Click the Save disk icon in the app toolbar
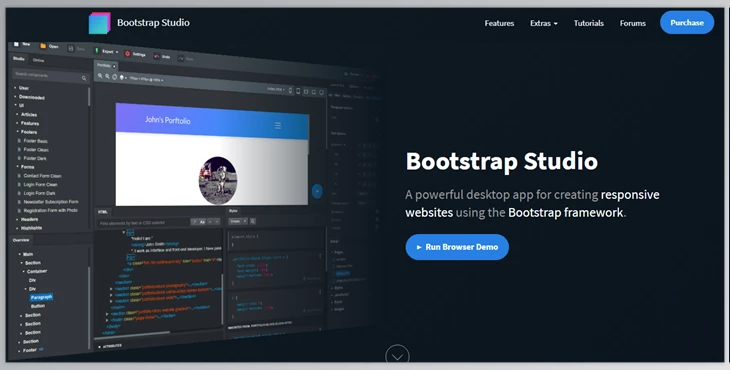This screenshot has width=730, height=370. pyautogui.click(x=71, y=48)
